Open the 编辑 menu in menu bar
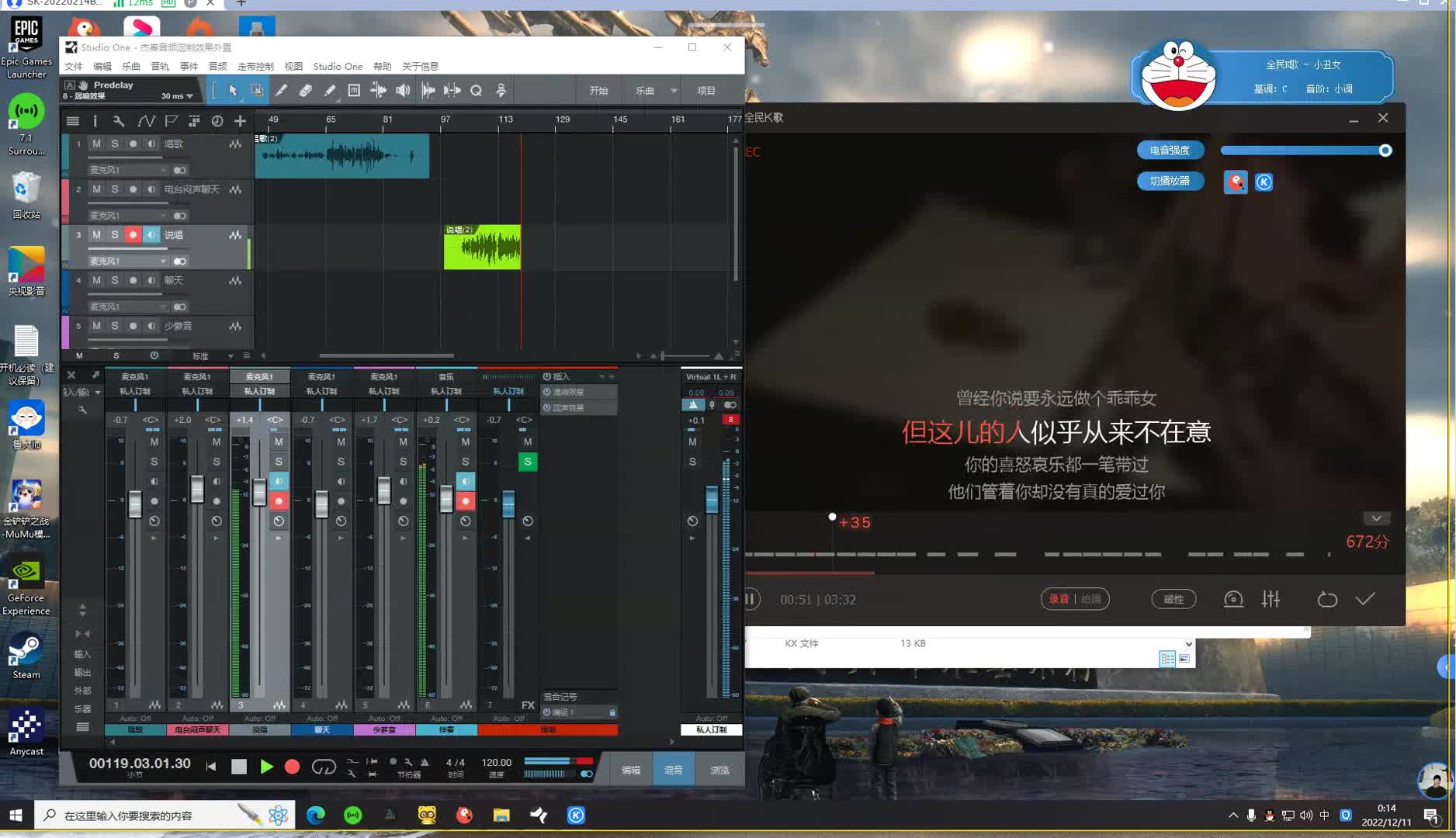The image size is (1456, 838). tap(102, 67)
